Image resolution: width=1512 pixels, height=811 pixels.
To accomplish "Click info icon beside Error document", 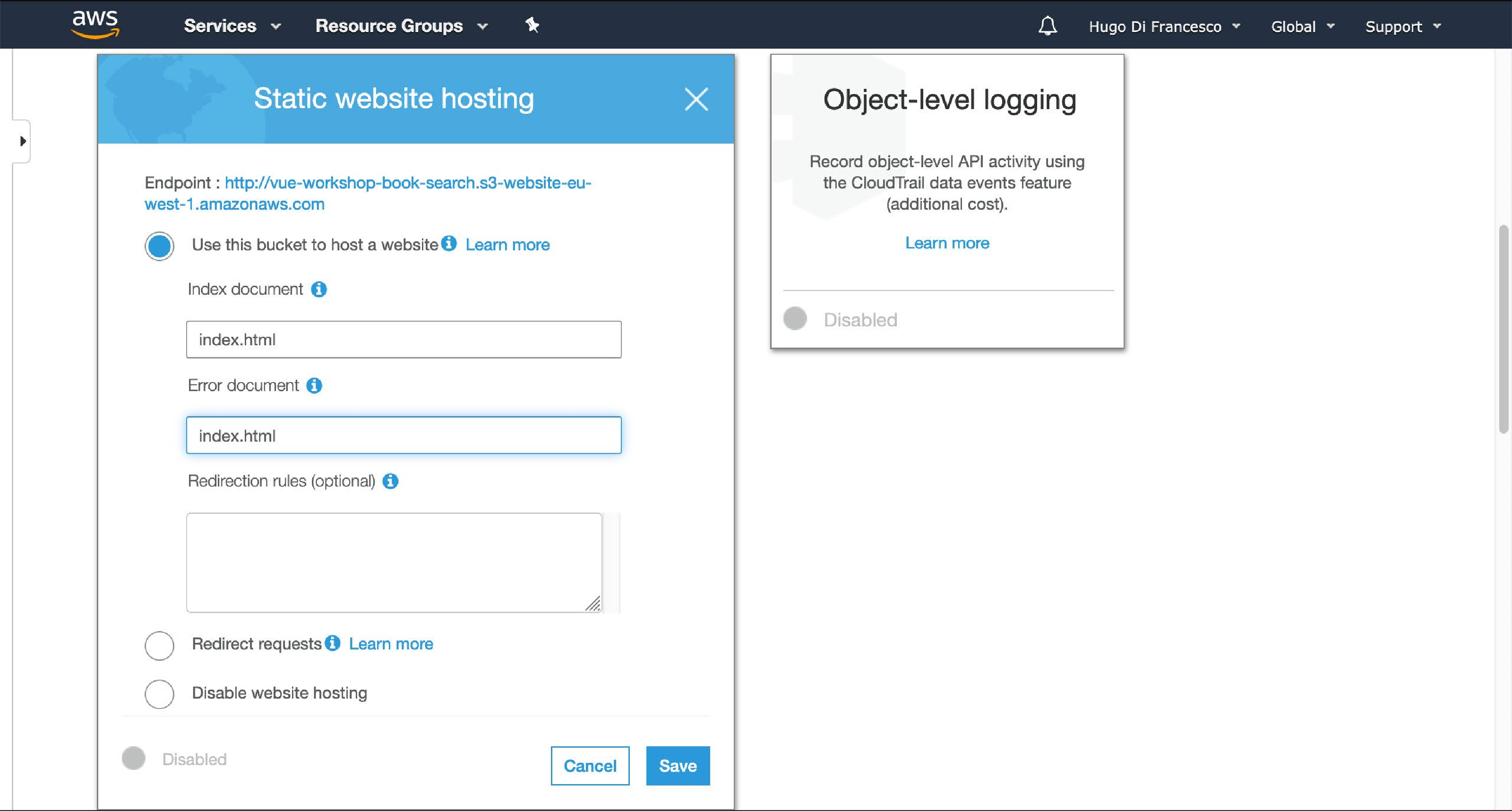I will tap(315, 385).
